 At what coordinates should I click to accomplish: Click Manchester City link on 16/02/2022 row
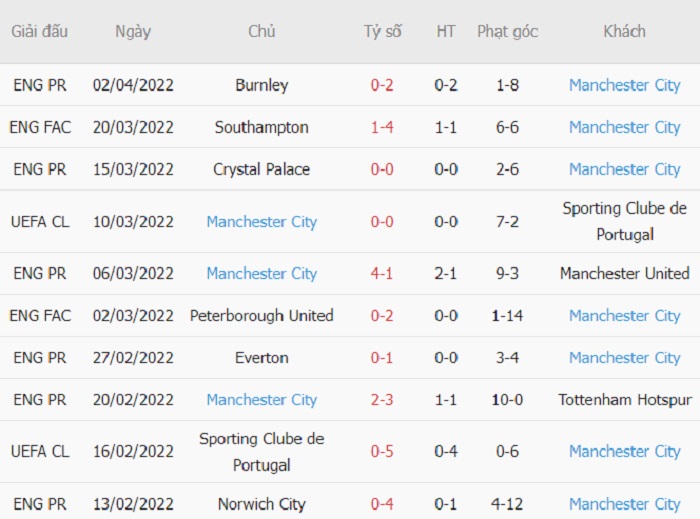(x=624, y=451)
